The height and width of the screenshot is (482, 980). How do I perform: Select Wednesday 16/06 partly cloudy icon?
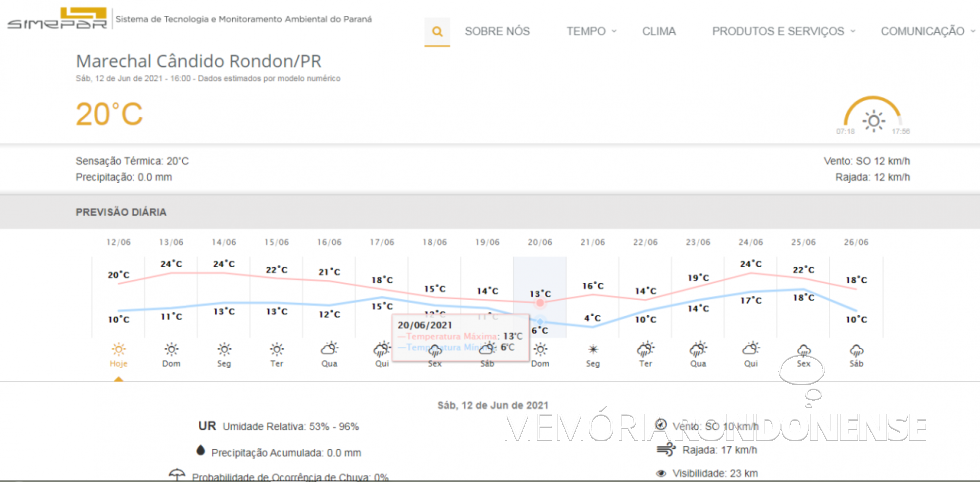coord(329,349)
